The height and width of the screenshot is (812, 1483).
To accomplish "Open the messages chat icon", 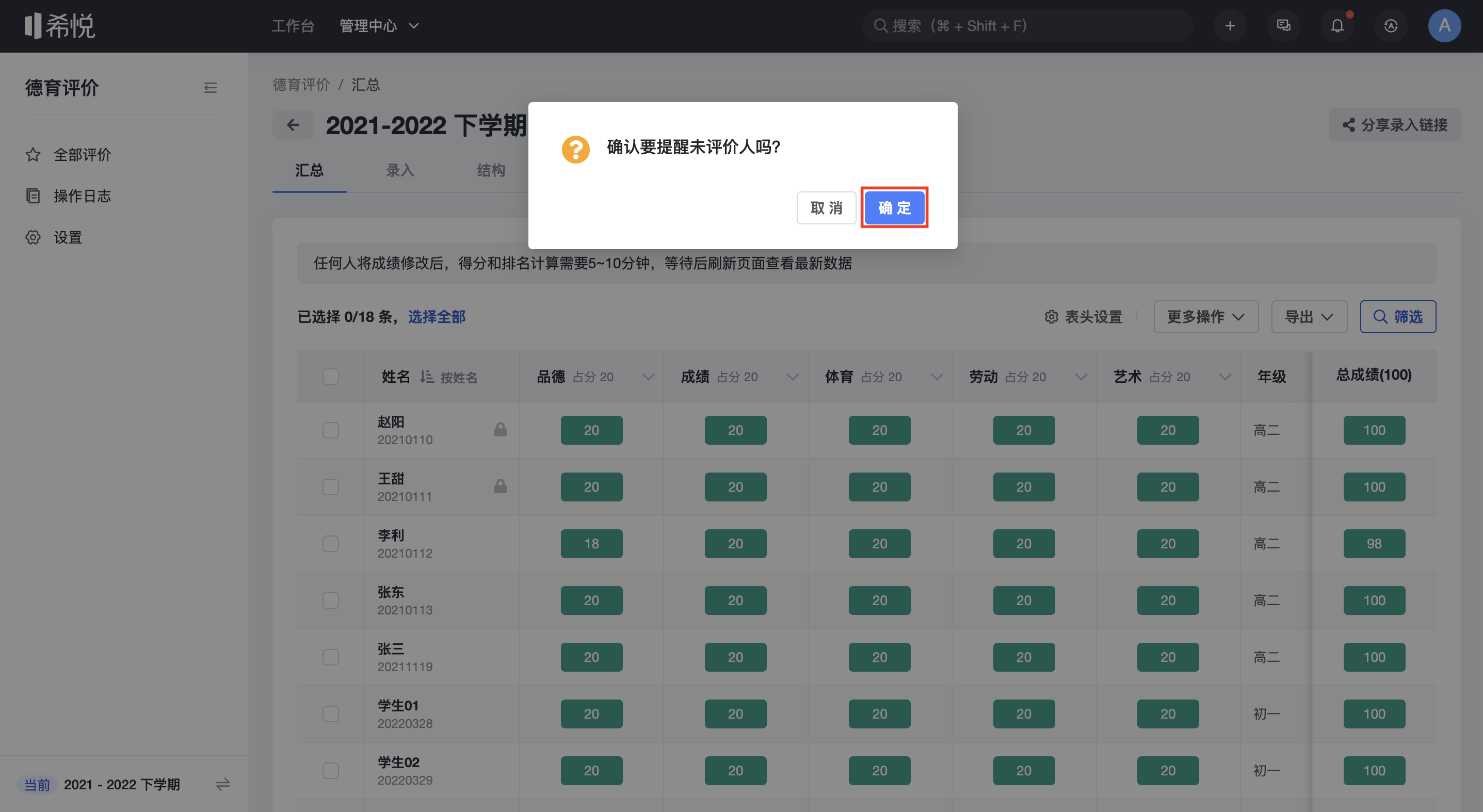I will 1283,26.
